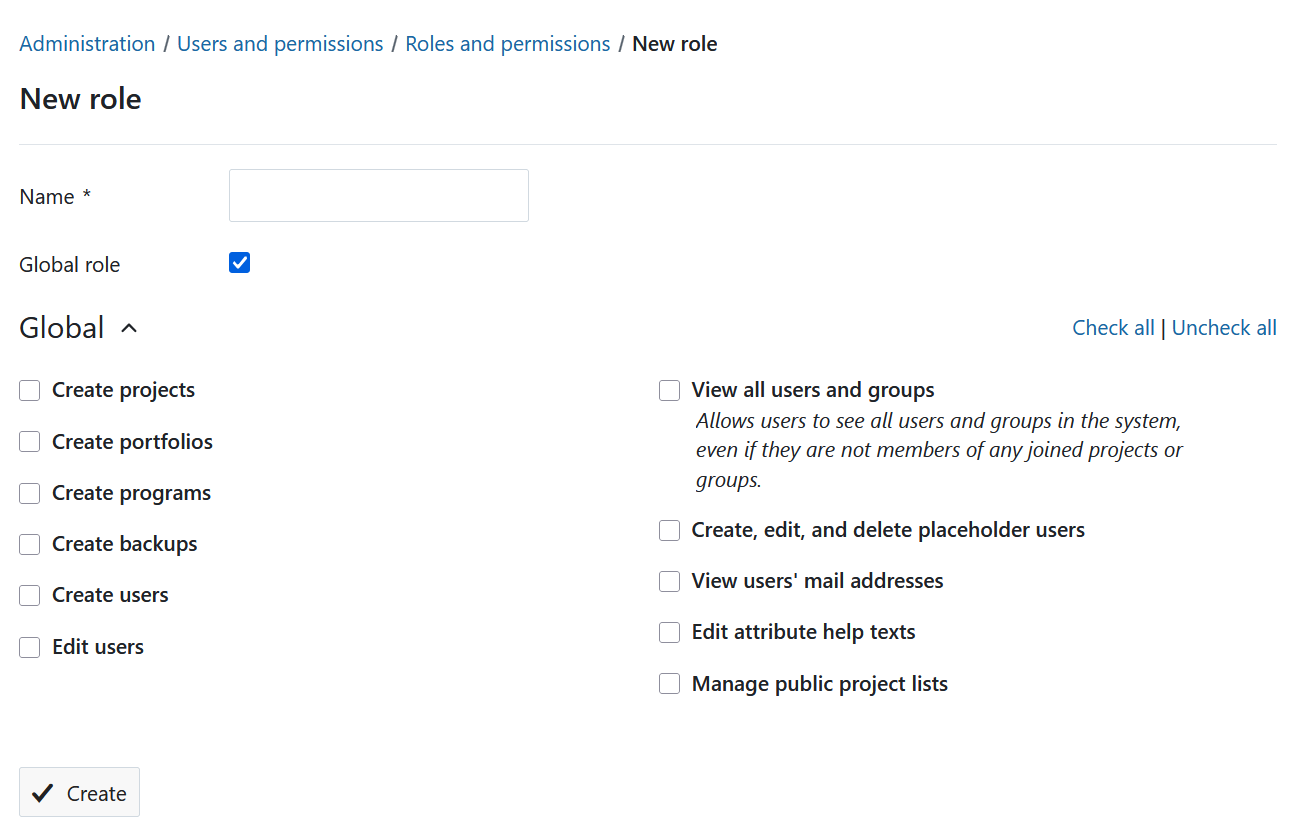Enable Create users

[29, 595]
